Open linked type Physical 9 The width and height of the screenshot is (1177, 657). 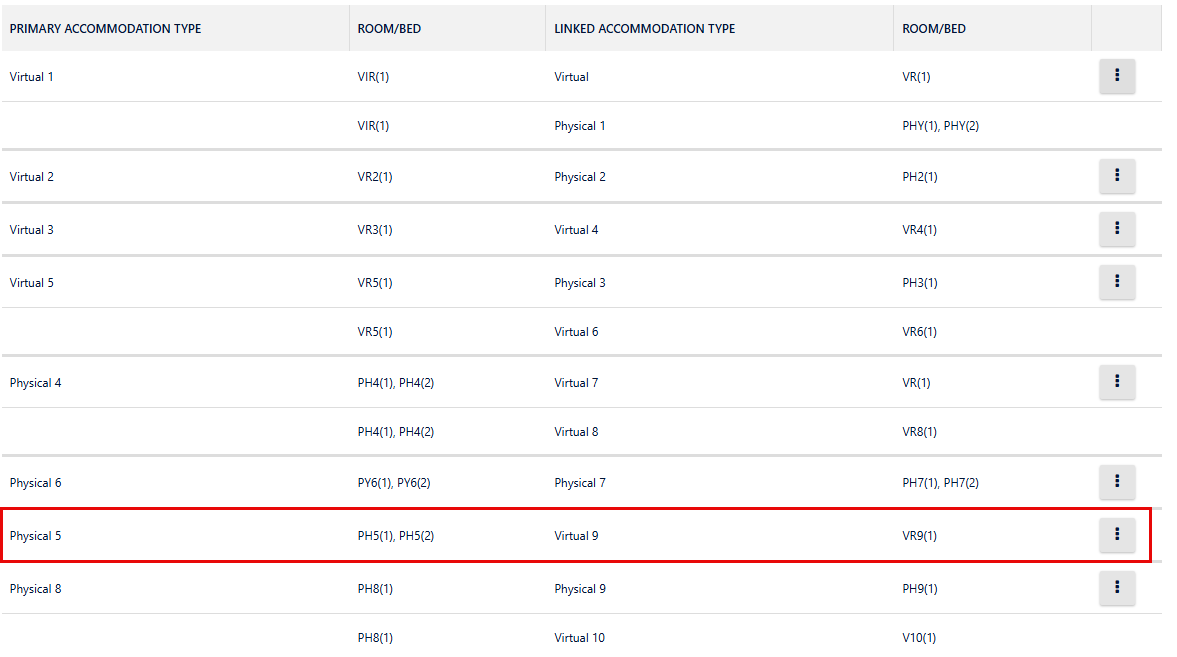pos(580,589)
